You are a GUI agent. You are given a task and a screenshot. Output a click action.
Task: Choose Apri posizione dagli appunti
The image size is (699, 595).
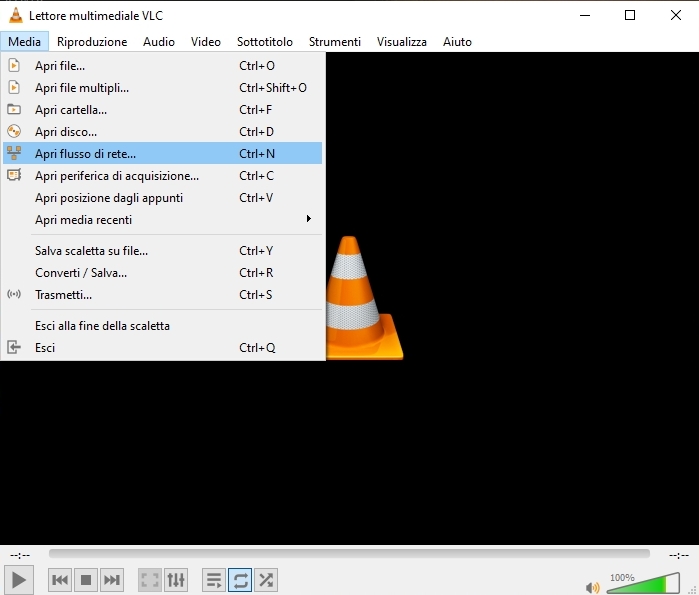pyautogui.click(x=162, y=197)
